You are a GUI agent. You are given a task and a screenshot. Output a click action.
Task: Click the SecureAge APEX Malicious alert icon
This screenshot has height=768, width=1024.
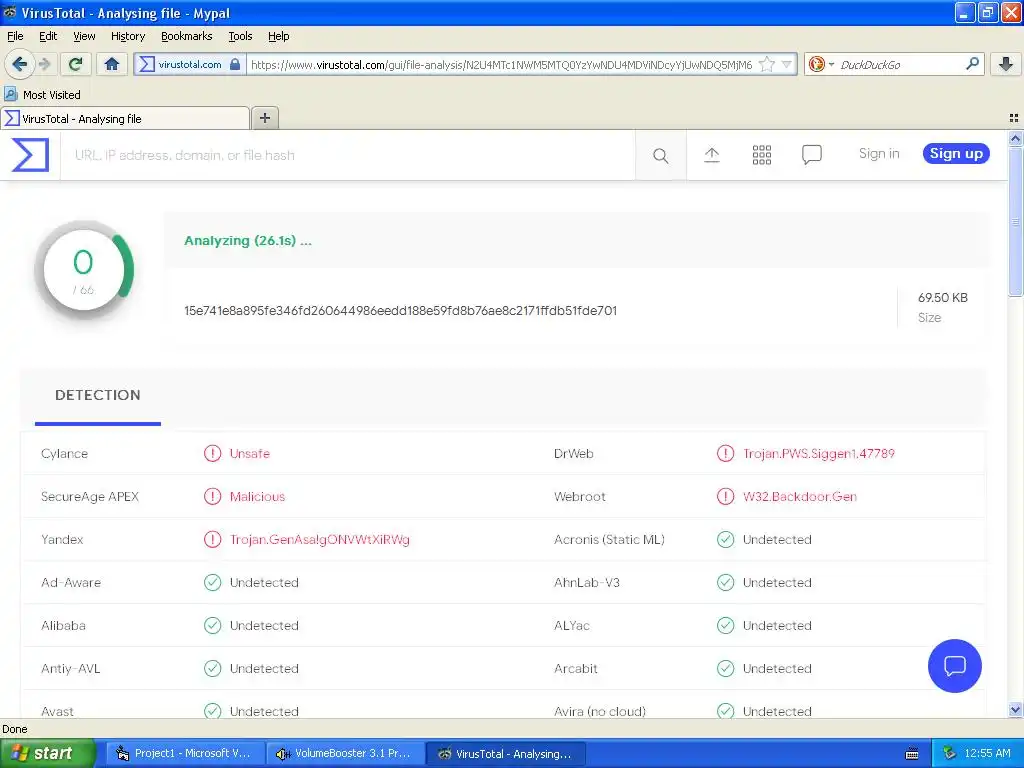pos(212,496)
